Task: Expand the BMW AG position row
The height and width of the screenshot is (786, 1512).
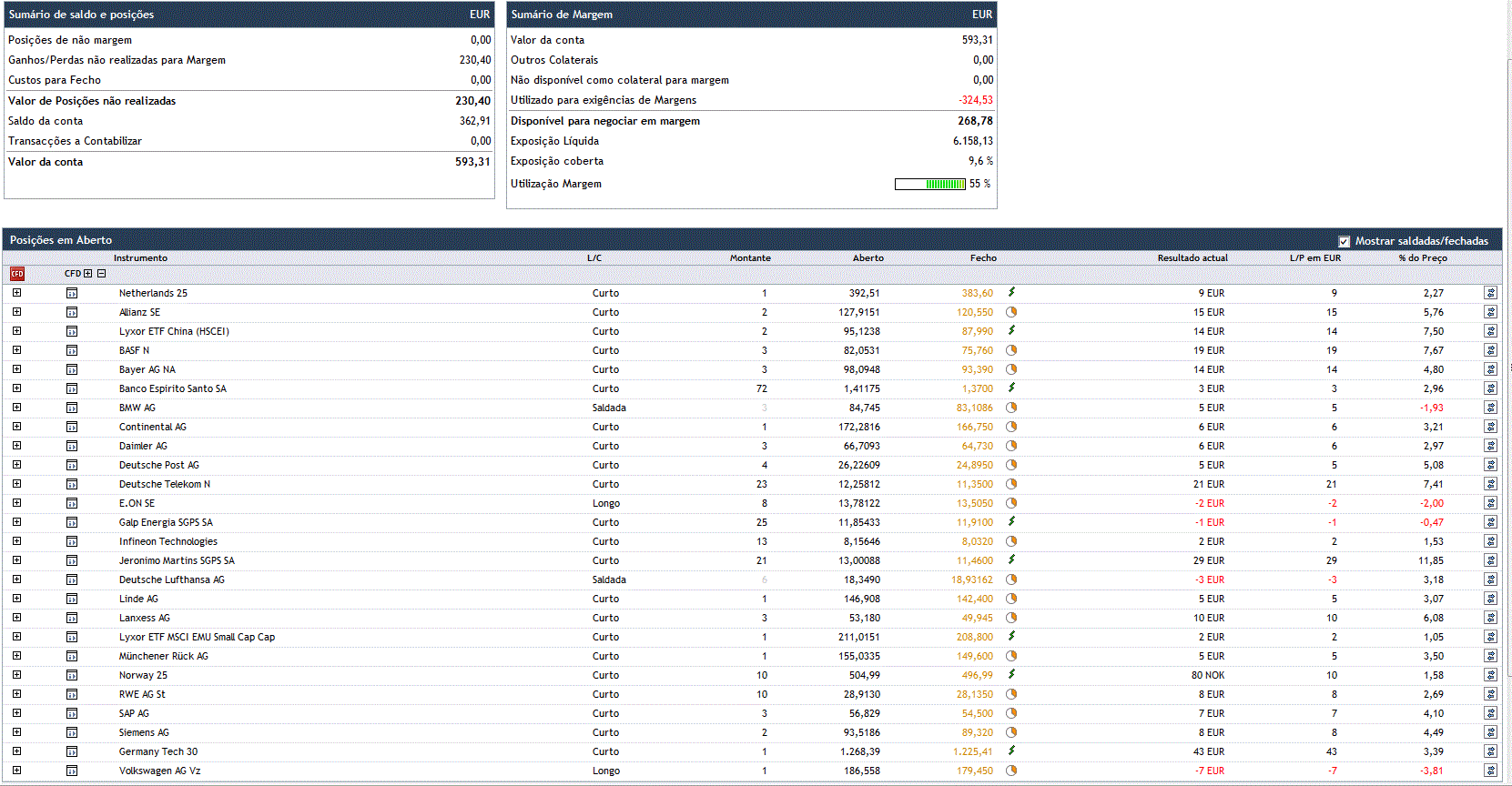Action: coord(16,408)
